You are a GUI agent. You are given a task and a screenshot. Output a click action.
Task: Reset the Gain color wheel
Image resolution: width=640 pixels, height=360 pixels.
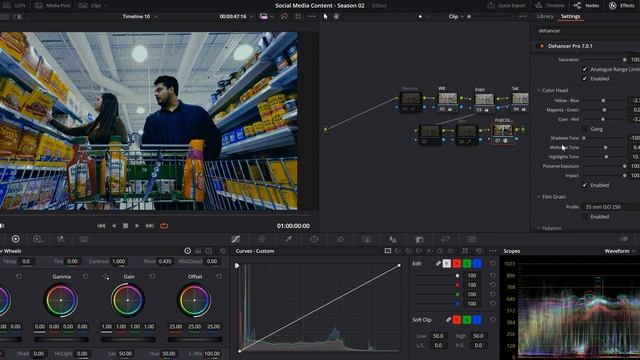(x=152, y=276)
